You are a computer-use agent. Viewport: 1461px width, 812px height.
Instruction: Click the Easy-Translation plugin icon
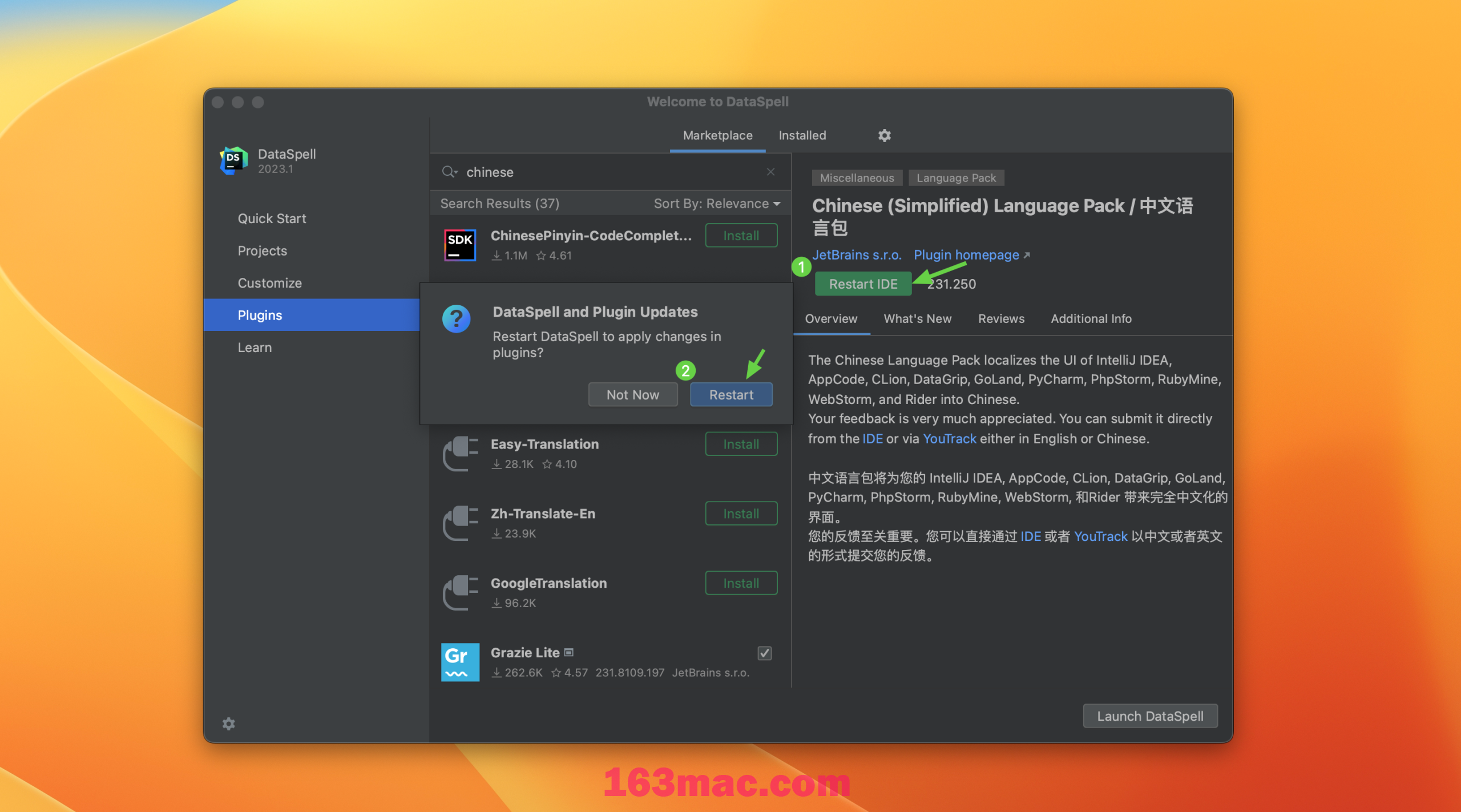460,454
